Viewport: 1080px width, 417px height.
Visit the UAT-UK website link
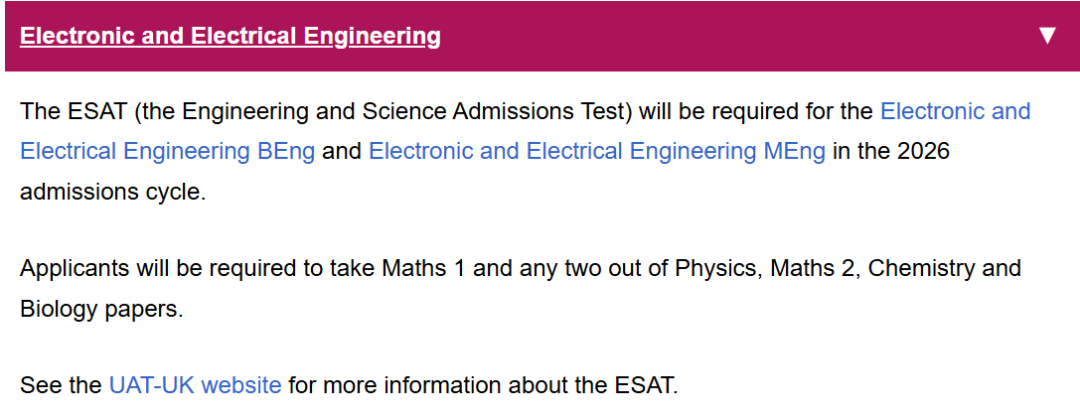click(195, 385)
